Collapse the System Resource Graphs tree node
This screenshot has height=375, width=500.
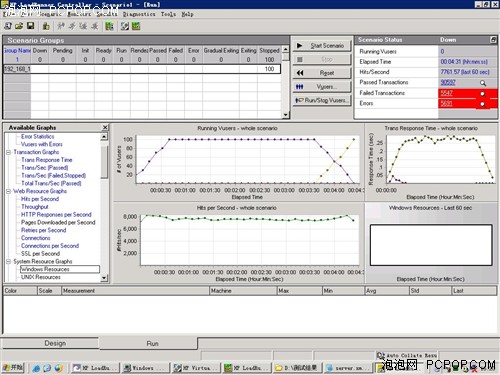coord(8,261)
